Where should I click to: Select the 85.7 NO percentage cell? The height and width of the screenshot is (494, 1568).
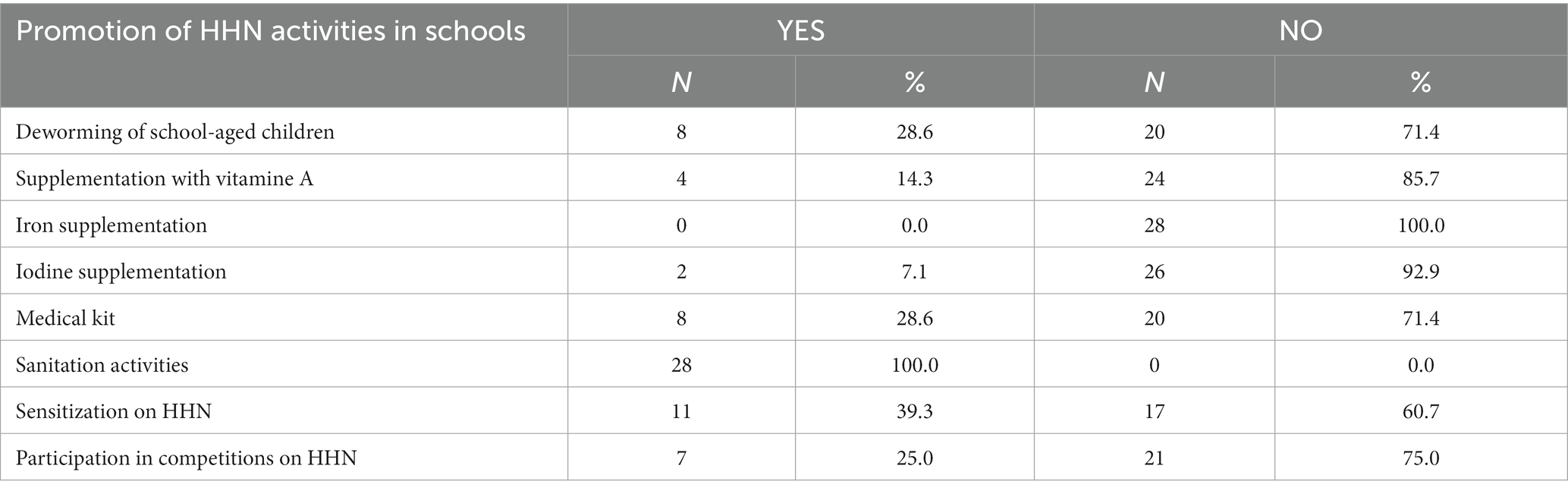pos(1421,178)
